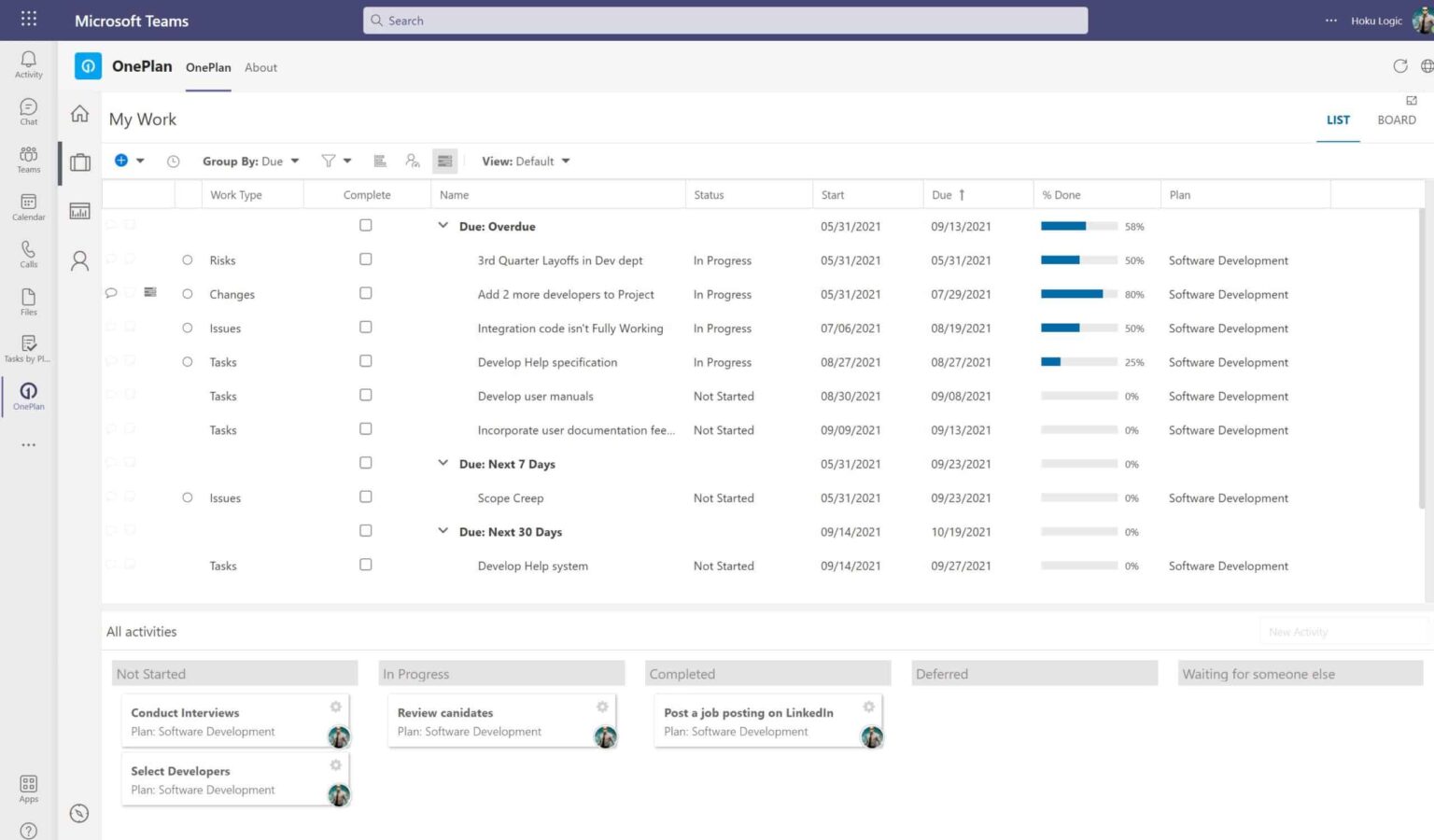1434x840 pixels.
Task: Select the OnePlan tab
Action: coord(208,67)
